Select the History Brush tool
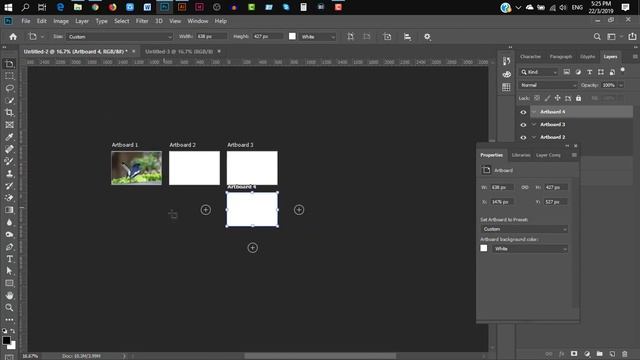 point(9,186)
